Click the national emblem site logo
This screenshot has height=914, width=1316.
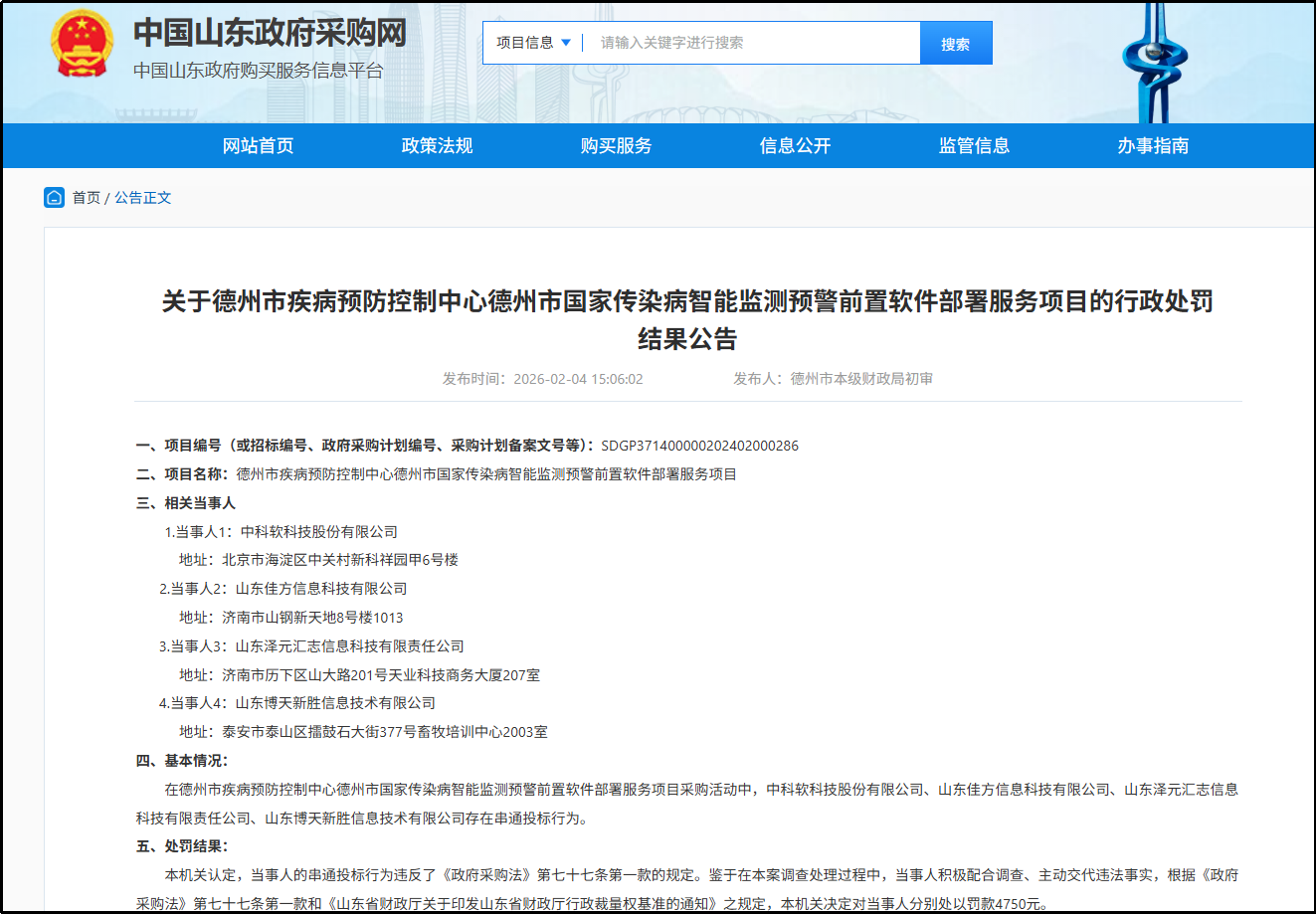(80, 42)
